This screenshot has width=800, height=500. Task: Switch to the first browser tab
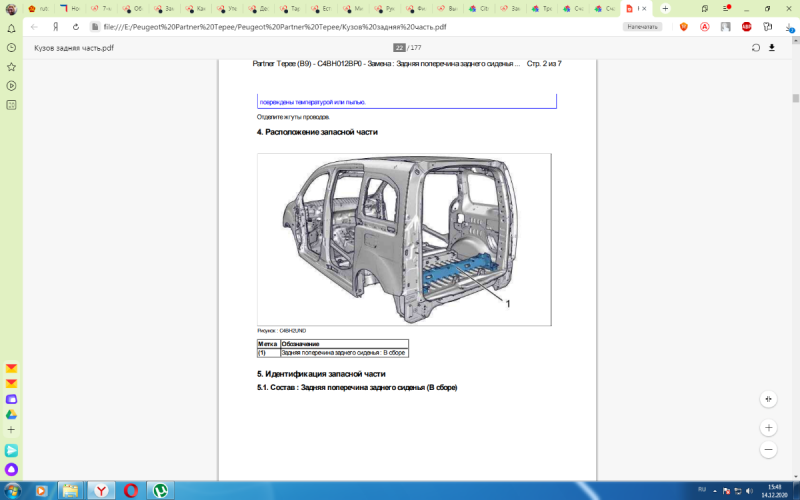(36, 8)
